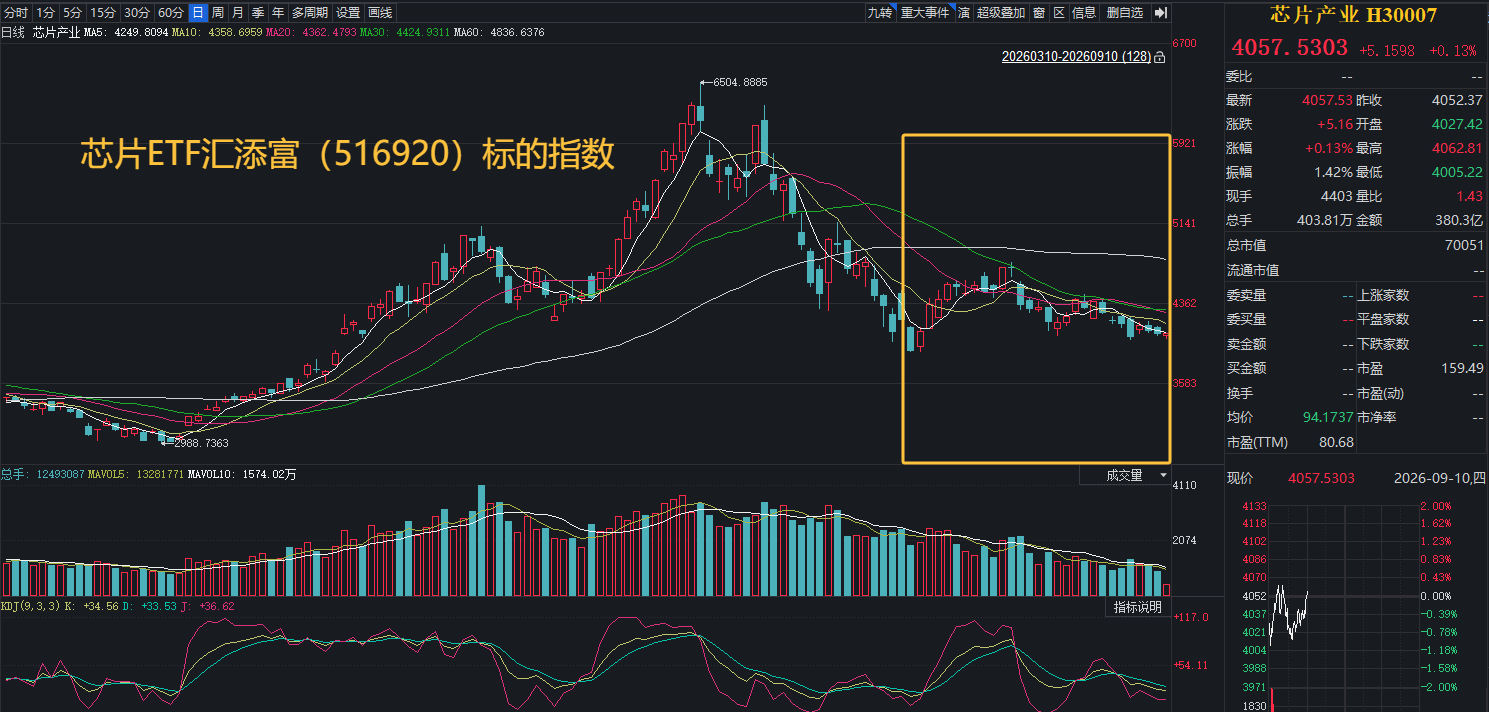
Task: Click the MA20 moving average label
Action: click(x=313, y=33)
